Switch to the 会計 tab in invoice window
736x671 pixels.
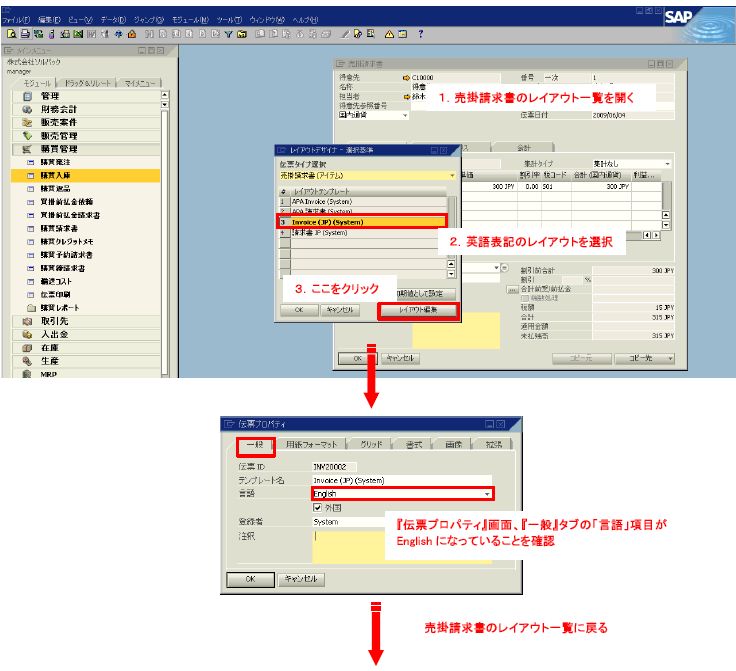(x=524, y=147)
